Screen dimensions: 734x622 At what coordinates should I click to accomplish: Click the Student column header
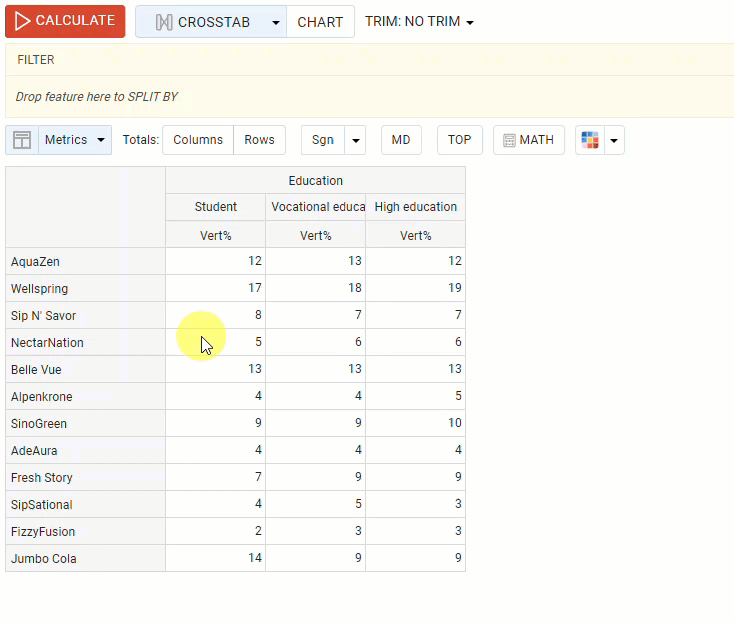[215, 207]
